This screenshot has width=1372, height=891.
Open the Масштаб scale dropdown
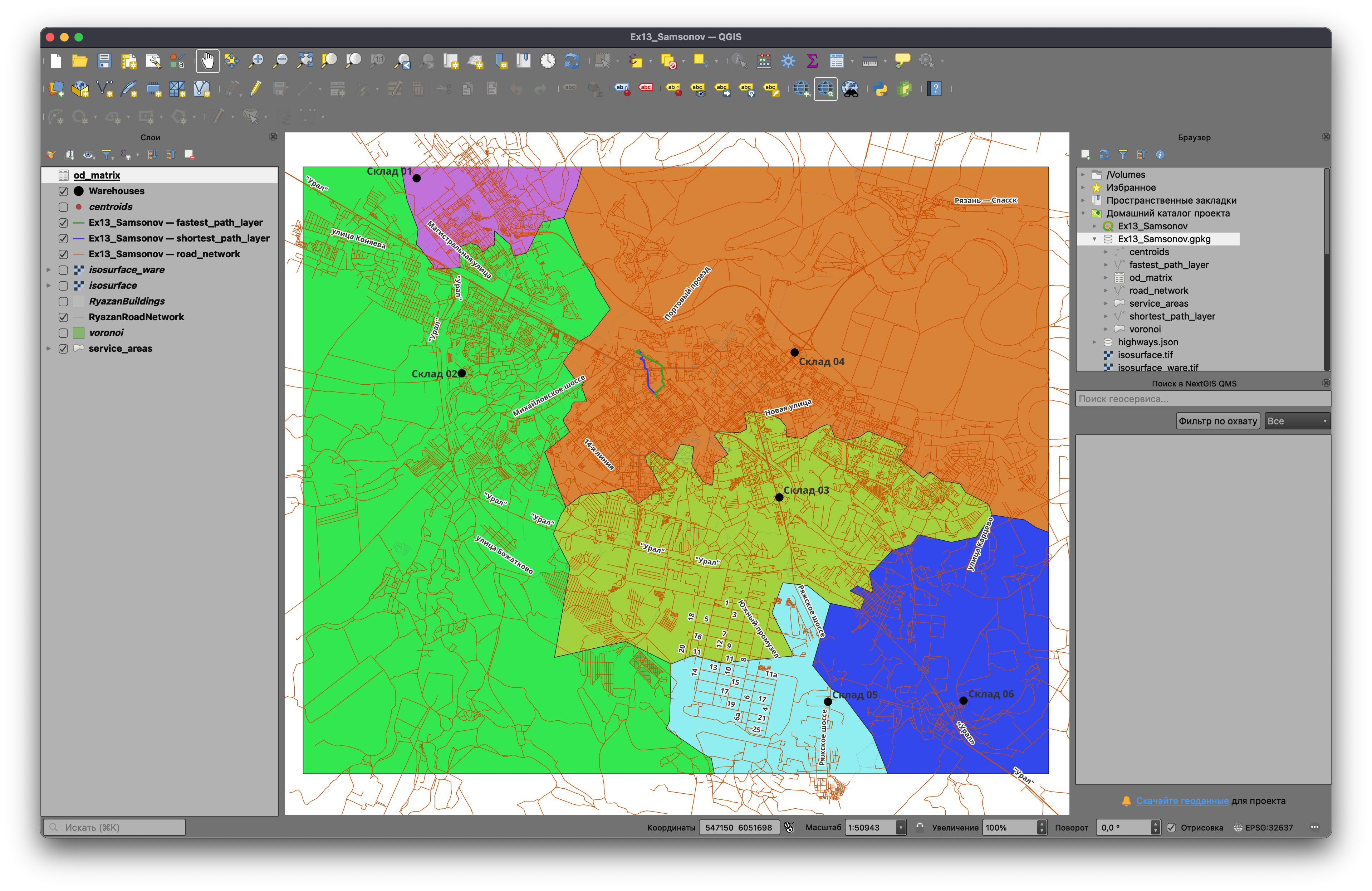point(901,828)
